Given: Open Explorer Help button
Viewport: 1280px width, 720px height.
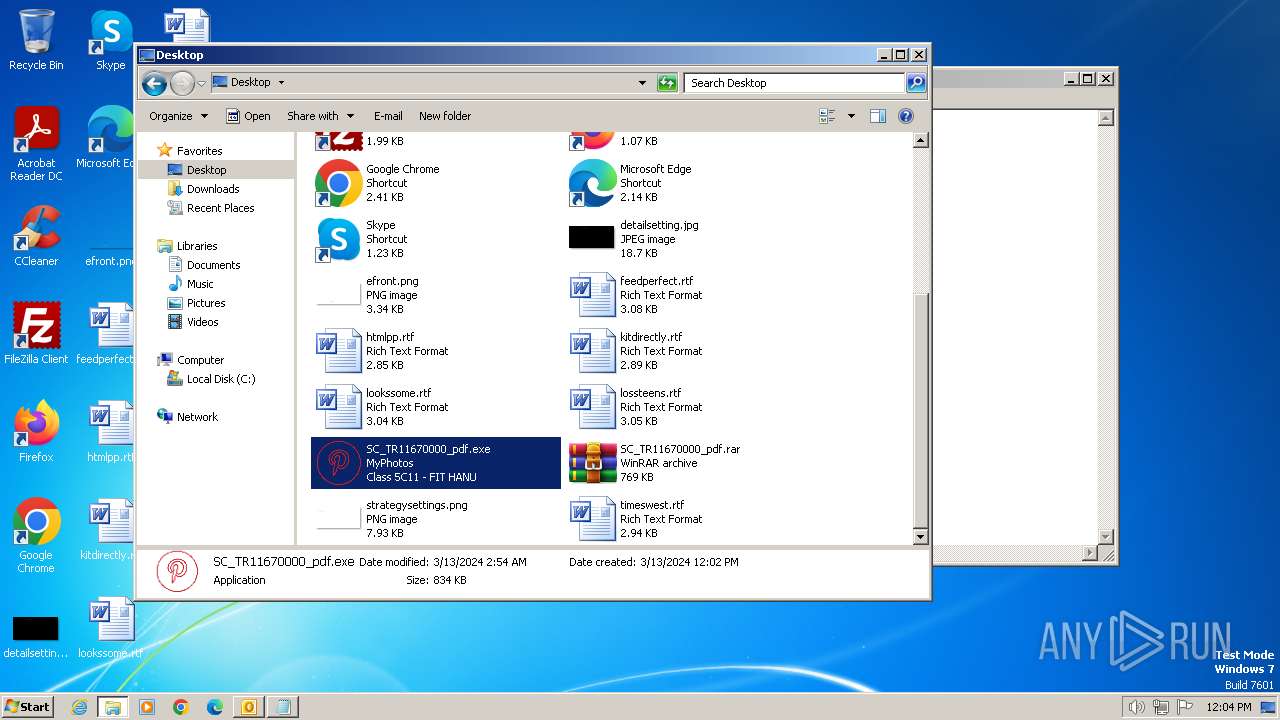Looking at the screenshot, I should (906, 116).
